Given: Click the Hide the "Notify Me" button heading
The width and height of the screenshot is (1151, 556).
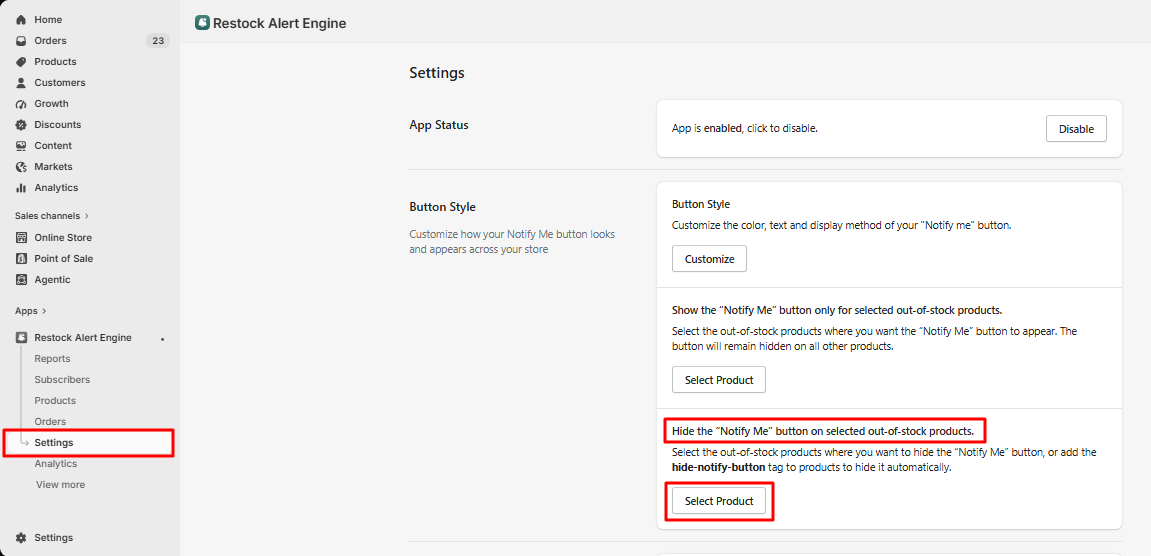Looking at the screenshot, I should (x=823, y=430).
